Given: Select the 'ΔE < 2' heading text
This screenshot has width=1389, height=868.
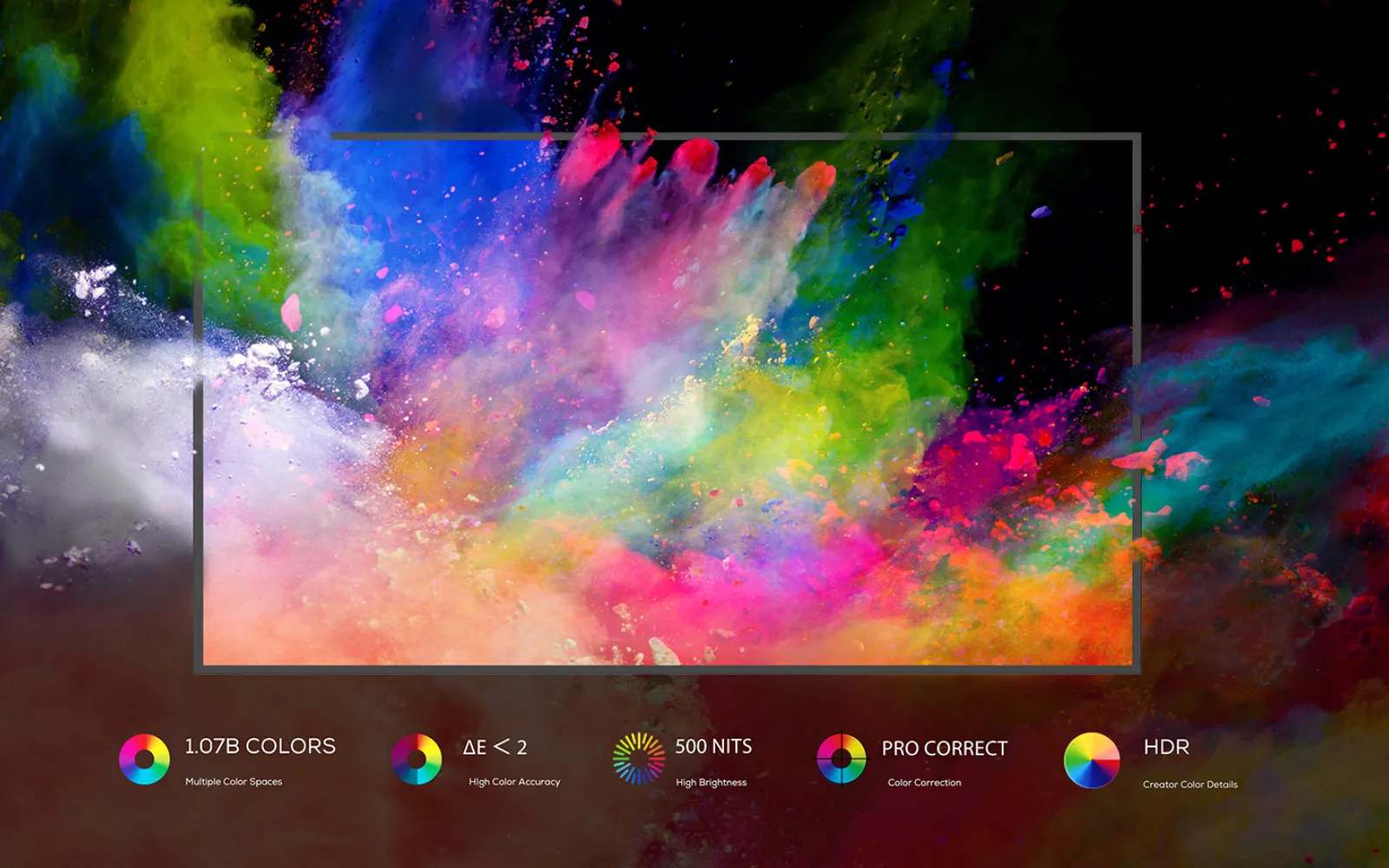Looking at the screenshot, I should 495,747.
